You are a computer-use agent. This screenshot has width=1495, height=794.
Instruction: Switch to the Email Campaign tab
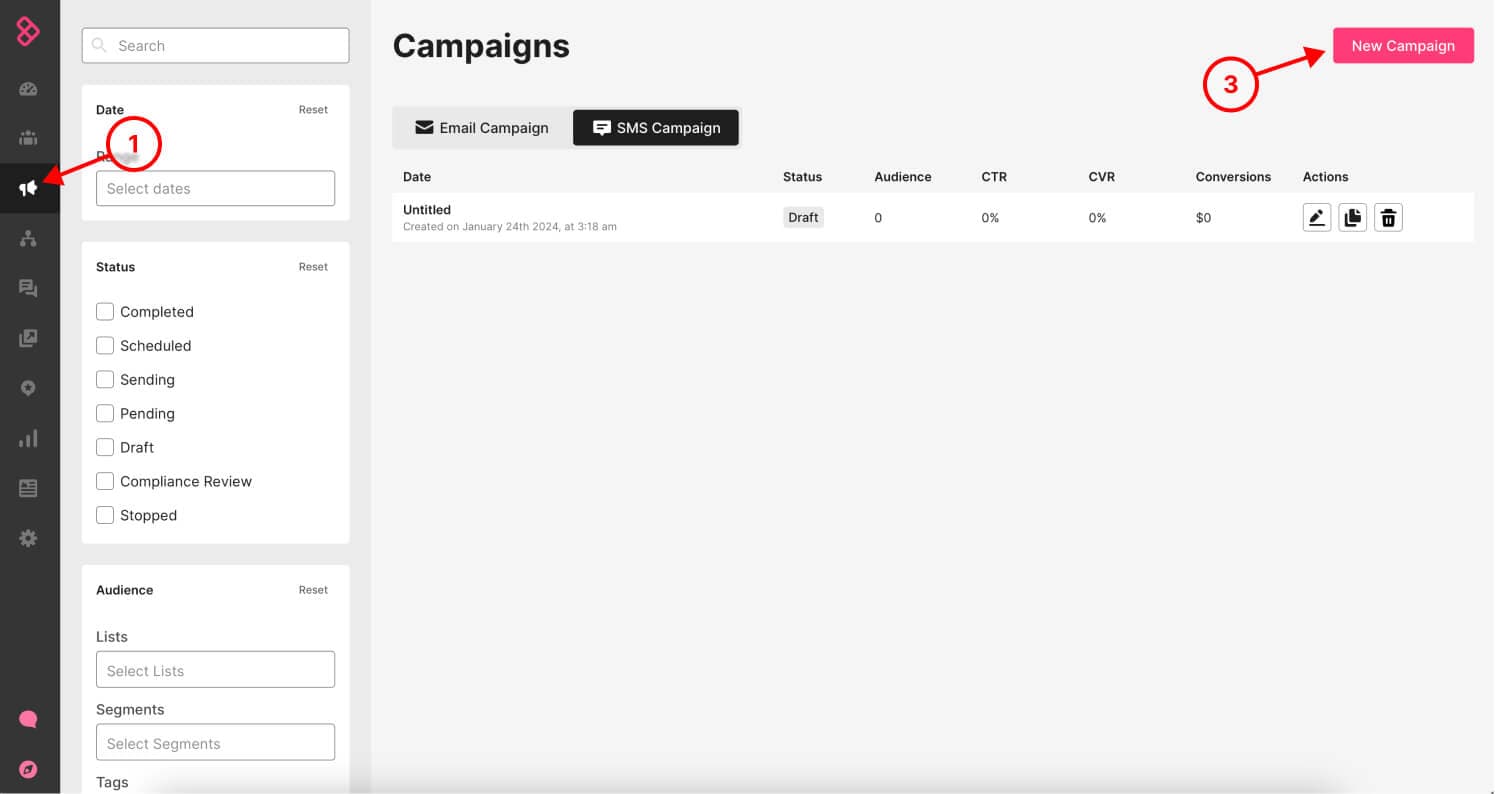482,128
